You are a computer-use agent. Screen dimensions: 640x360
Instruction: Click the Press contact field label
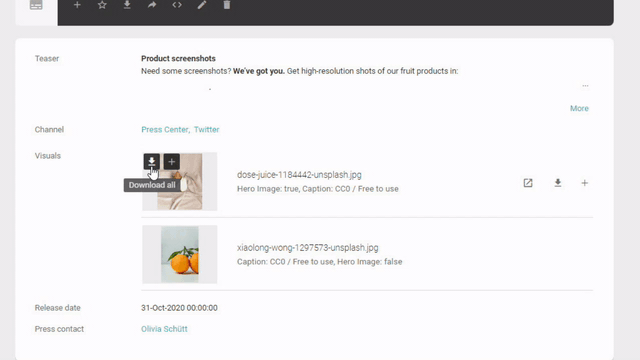[59, 329]
